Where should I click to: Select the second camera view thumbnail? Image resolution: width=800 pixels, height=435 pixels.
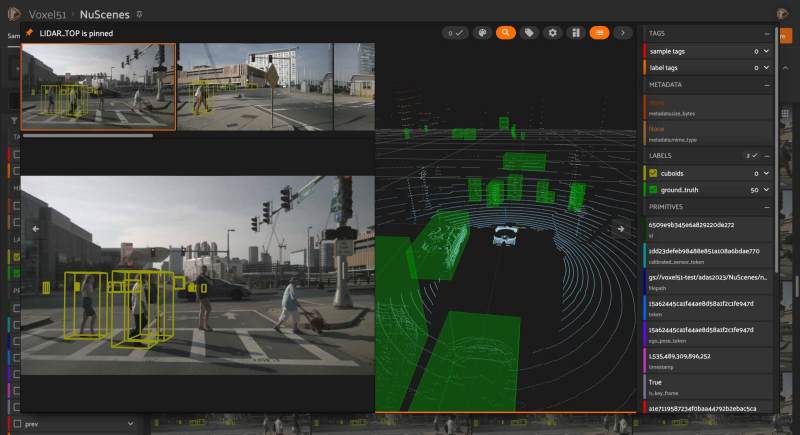(255, 86)
